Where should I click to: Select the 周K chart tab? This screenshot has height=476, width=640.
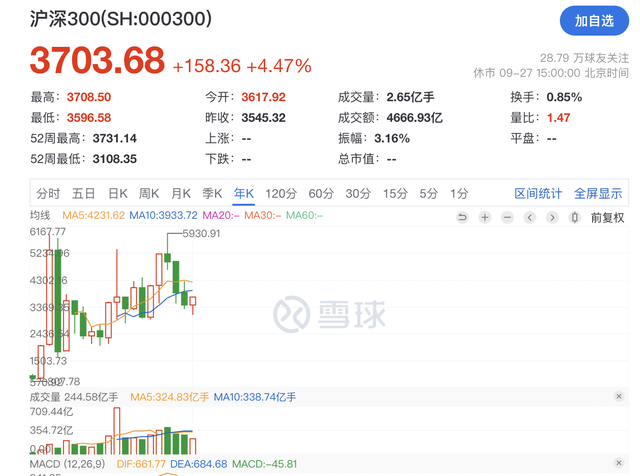(x=149, y=194)
